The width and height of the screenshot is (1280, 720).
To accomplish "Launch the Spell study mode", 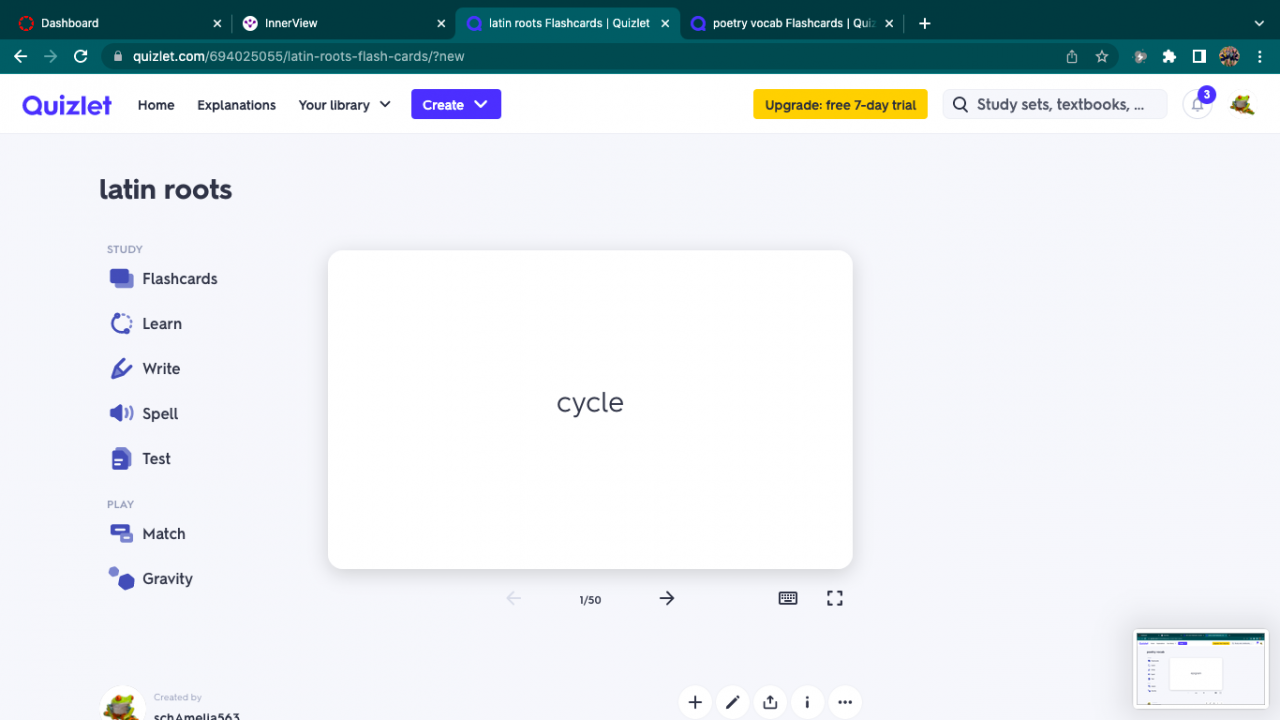I will [144, 414].
